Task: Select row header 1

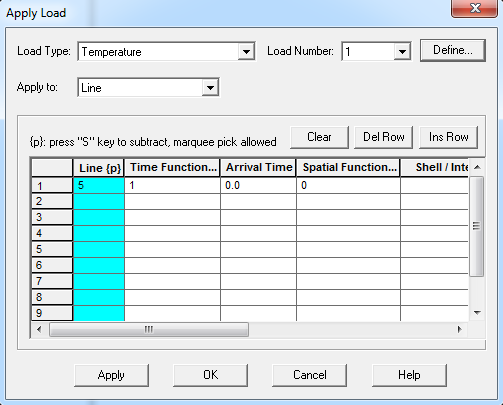Action: click(x=52, y=185)
